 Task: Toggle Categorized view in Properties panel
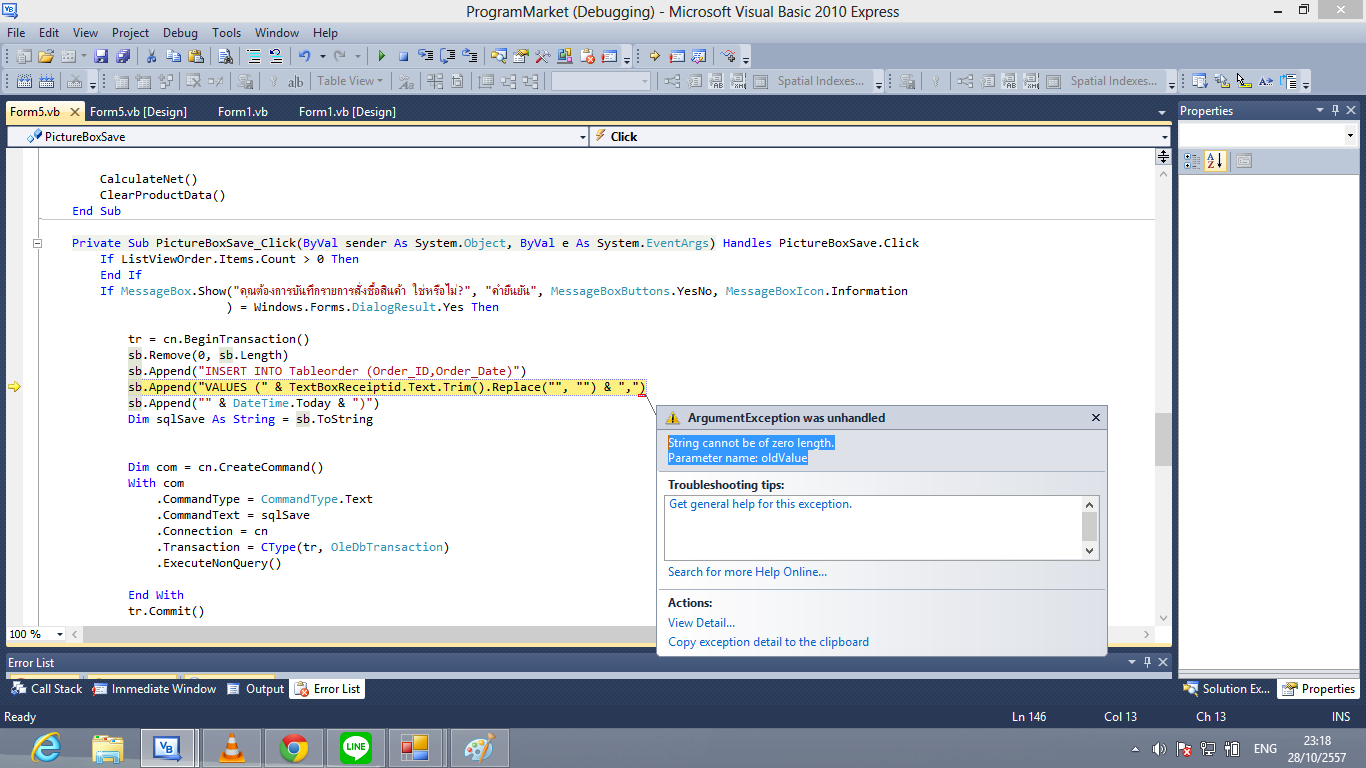coord(1192,161)
